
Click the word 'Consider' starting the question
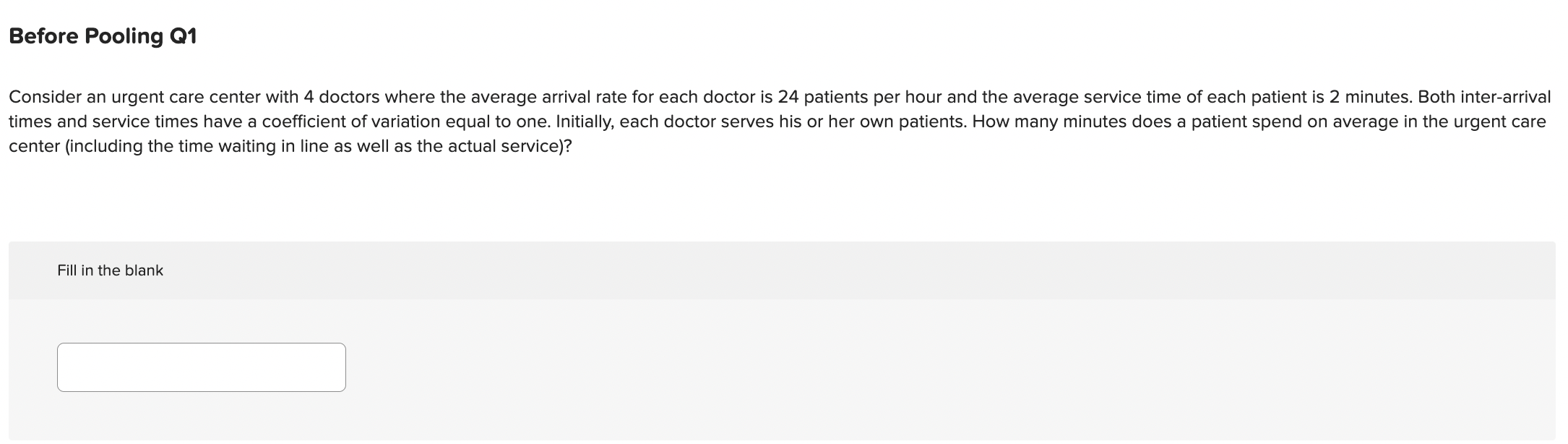pyautogui.click(x=45, y=97)
